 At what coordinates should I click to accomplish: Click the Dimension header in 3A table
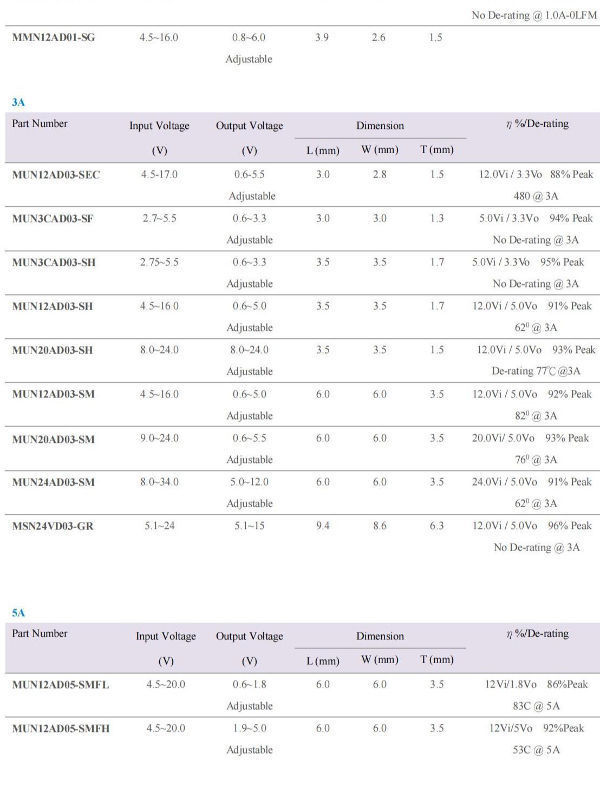click(380, 126)
